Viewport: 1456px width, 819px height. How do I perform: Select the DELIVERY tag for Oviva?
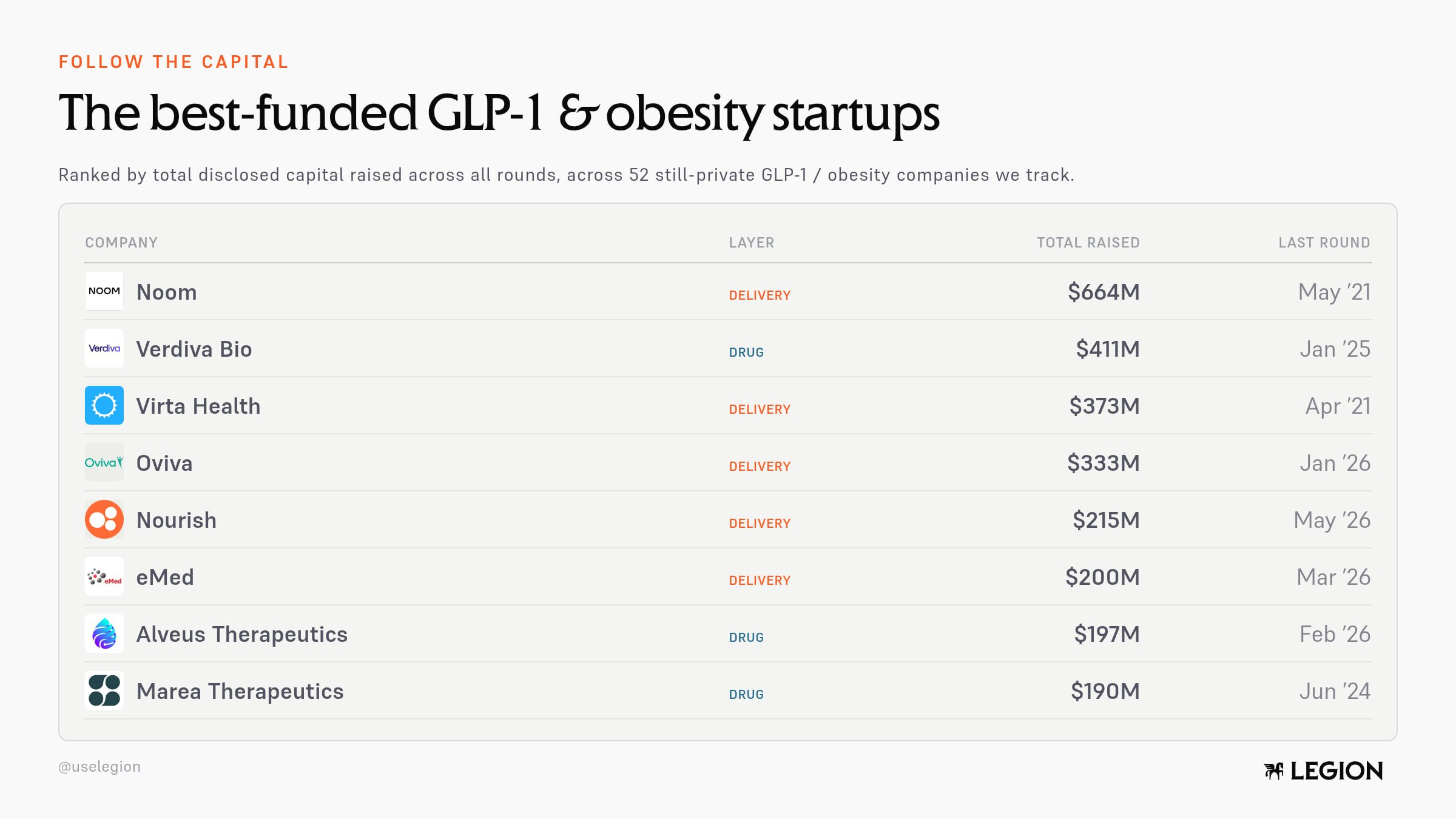tap(760, 467)
